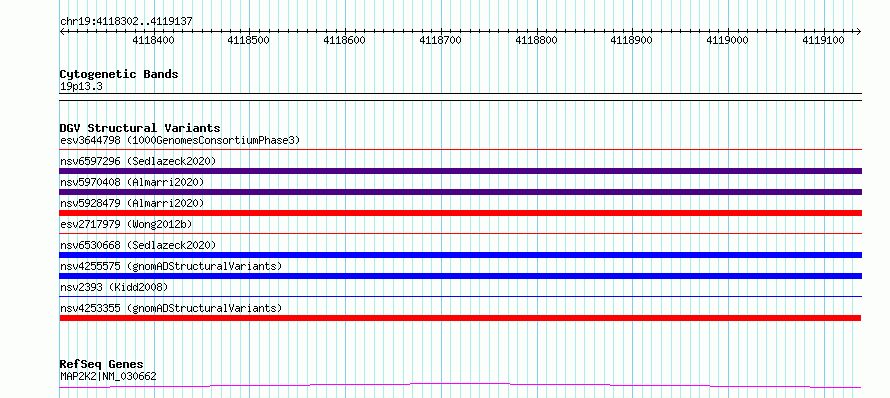
Task: Click the MAP2K2|NM_030662 gene label
Action: coord(108,376)
